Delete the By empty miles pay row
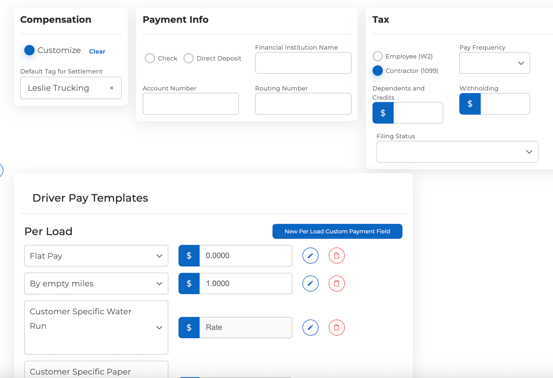 coord(336,284)
